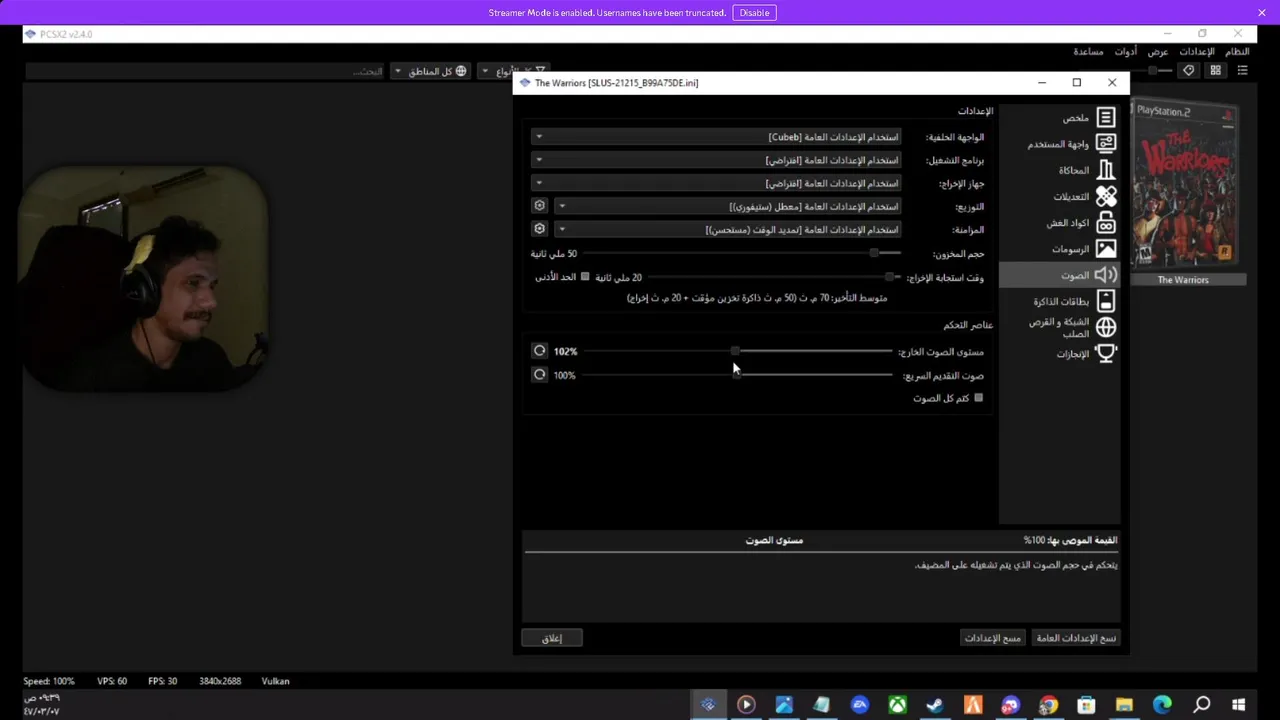Image resolution: width=1280 pixels, height=720 pixels.
Task: Open expansion (التوزيع) advanced settings gear
Action: 540,206
